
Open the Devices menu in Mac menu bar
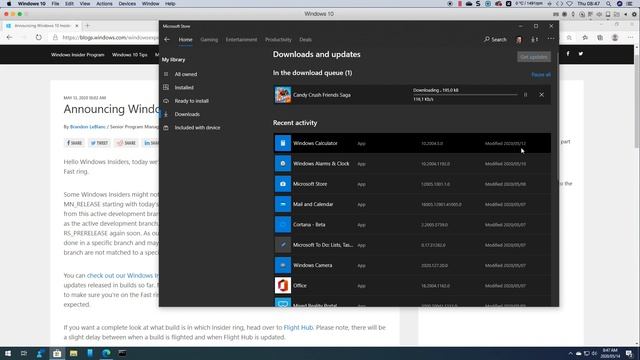tap(127, 4)
